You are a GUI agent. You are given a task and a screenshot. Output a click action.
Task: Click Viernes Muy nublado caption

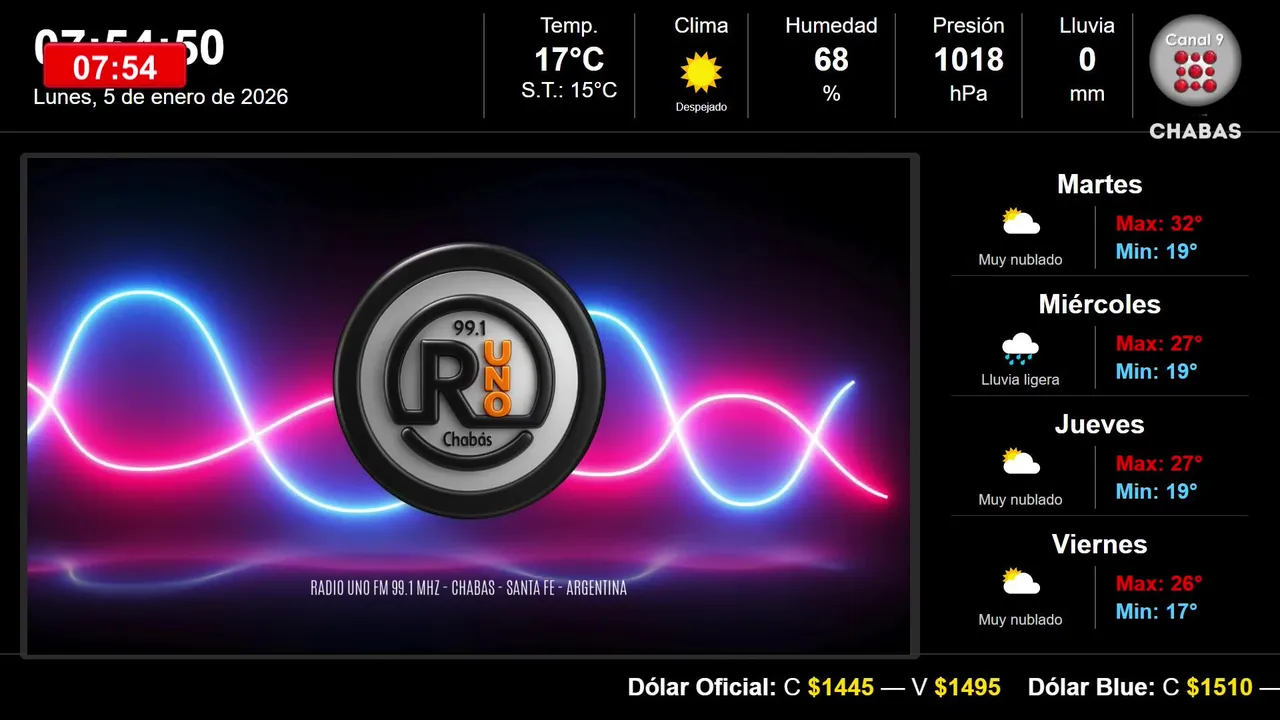tap(1020, 620)
